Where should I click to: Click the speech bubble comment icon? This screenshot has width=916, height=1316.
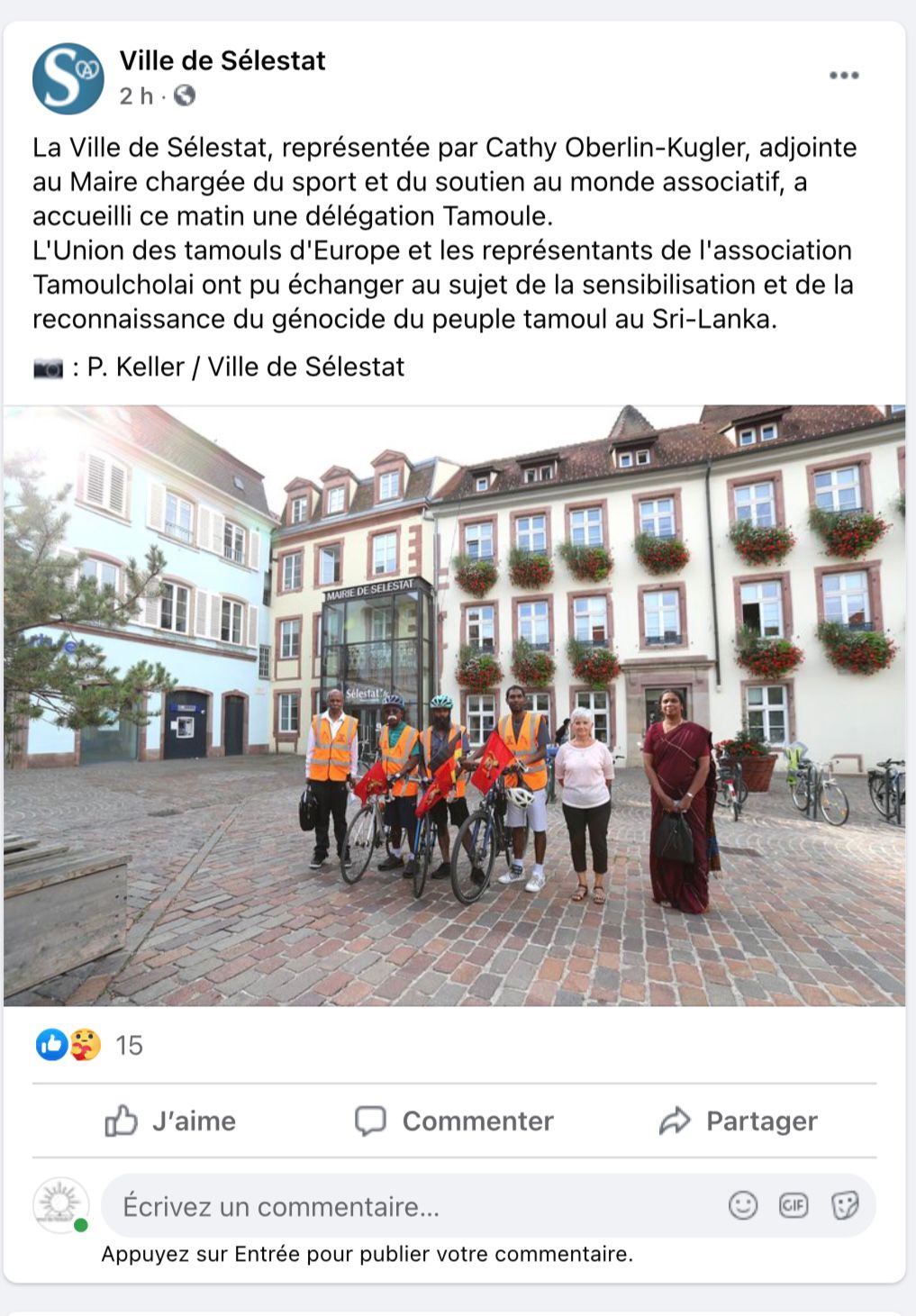tap(370, 1121)
